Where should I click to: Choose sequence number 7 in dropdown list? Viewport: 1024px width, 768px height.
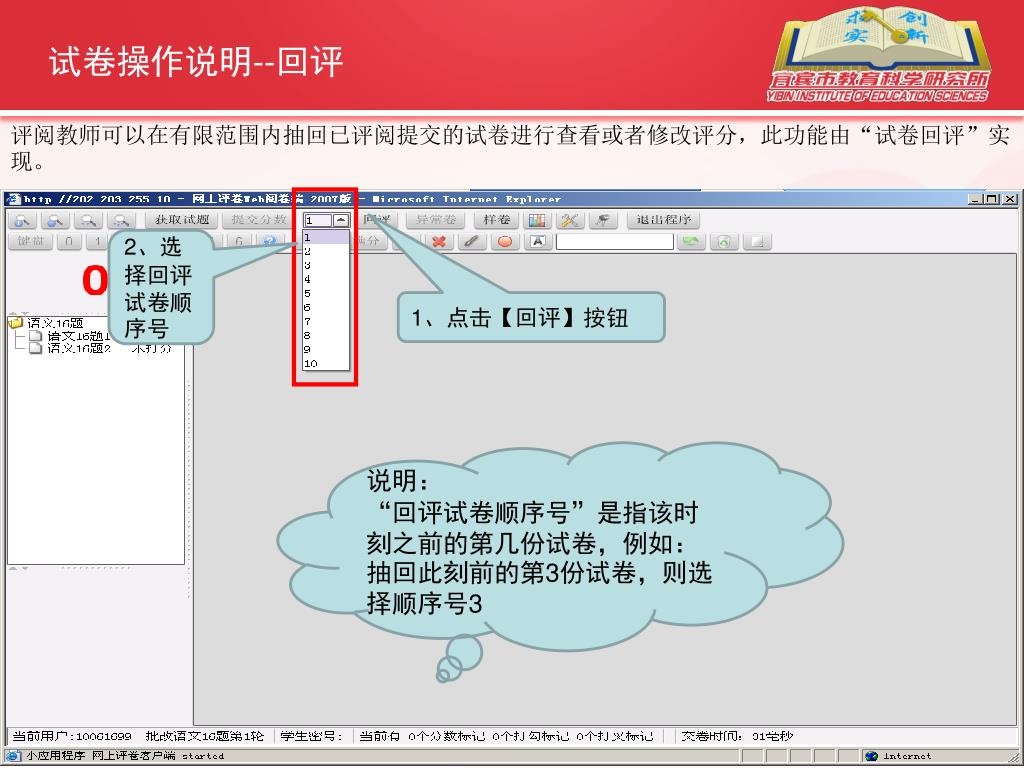(x=326, y=322)
